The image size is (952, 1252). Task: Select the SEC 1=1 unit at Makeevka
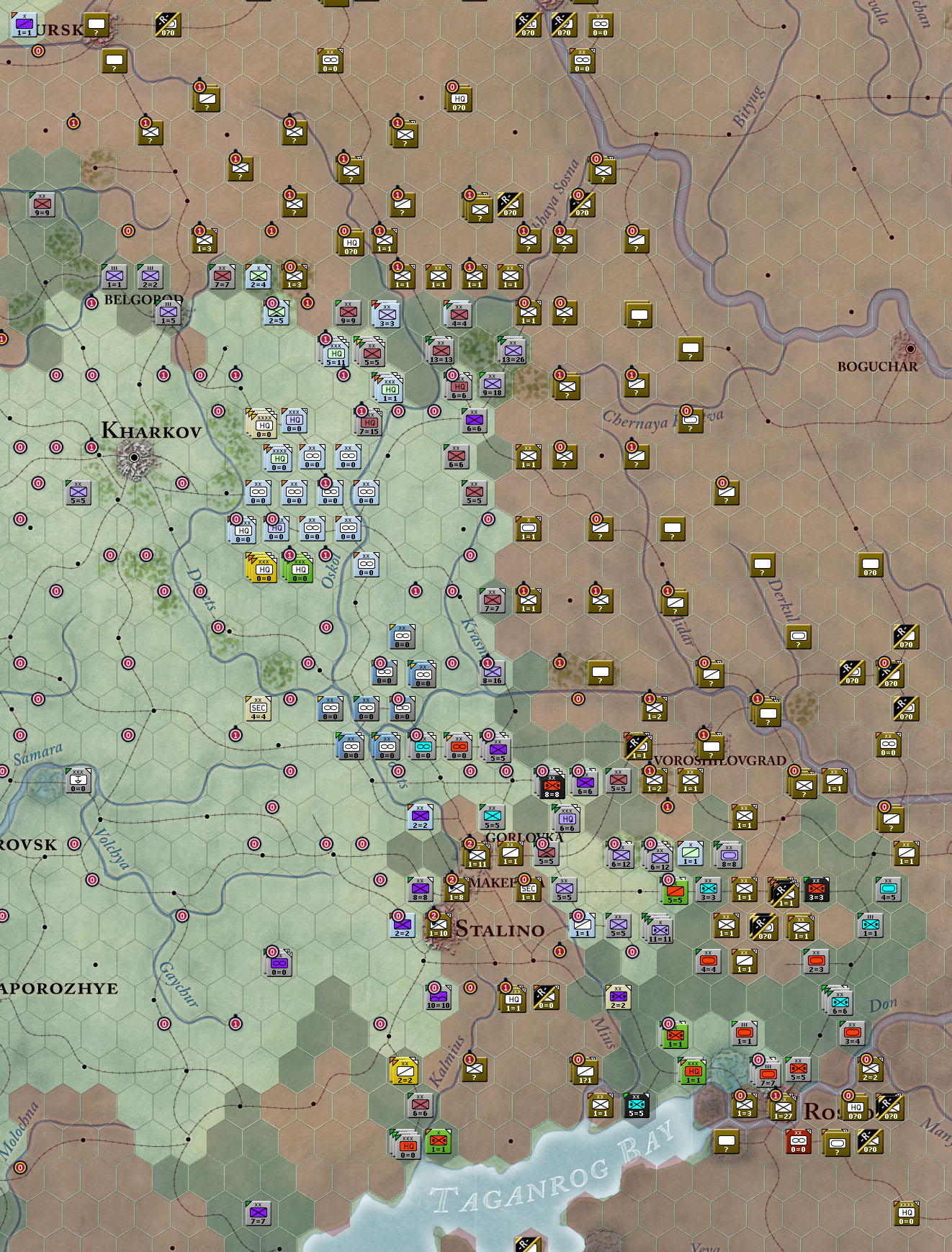529,889
